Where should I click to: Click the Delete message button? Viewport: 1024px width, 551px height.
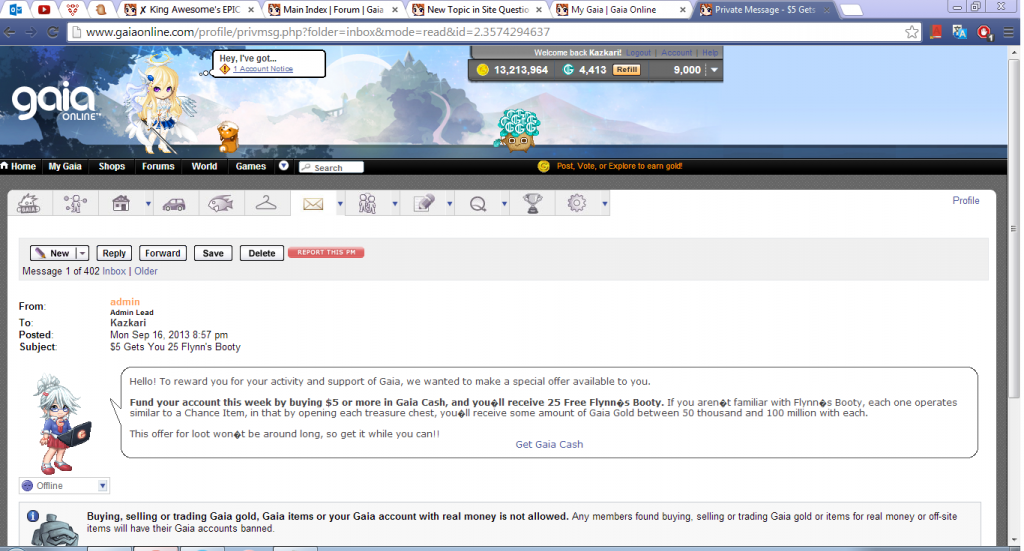tap(262, 253)
